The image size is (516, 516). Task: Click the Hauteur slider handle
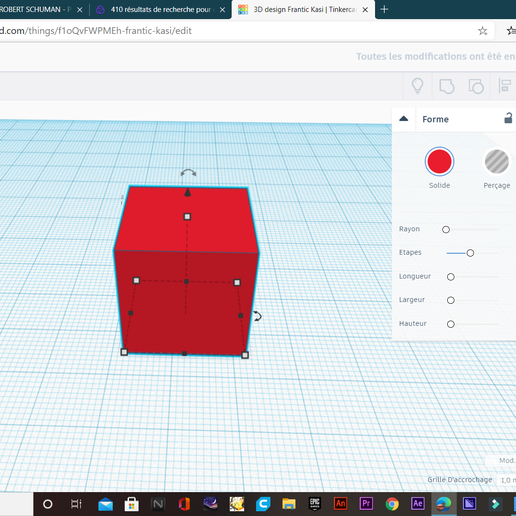point(451,324)
